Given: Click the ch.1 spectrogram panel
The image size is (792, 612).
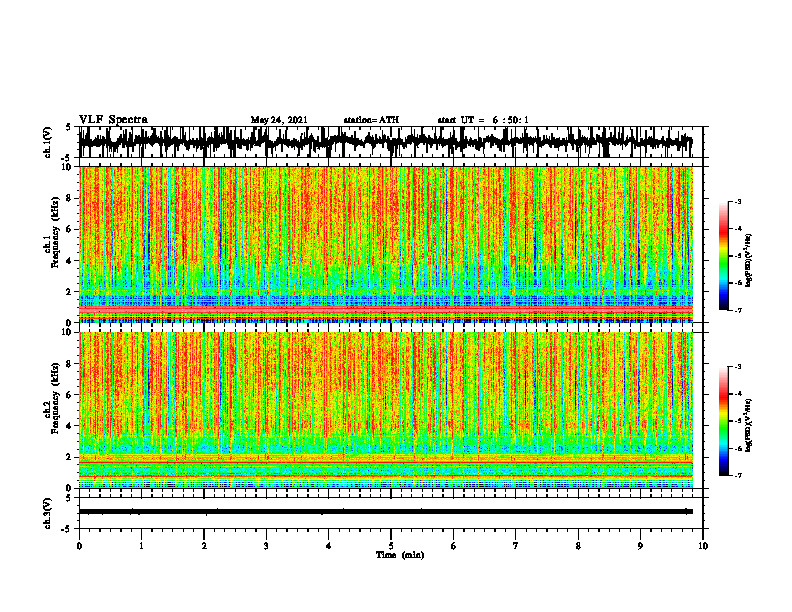Looking at the screenshot, I should point(386,244).
